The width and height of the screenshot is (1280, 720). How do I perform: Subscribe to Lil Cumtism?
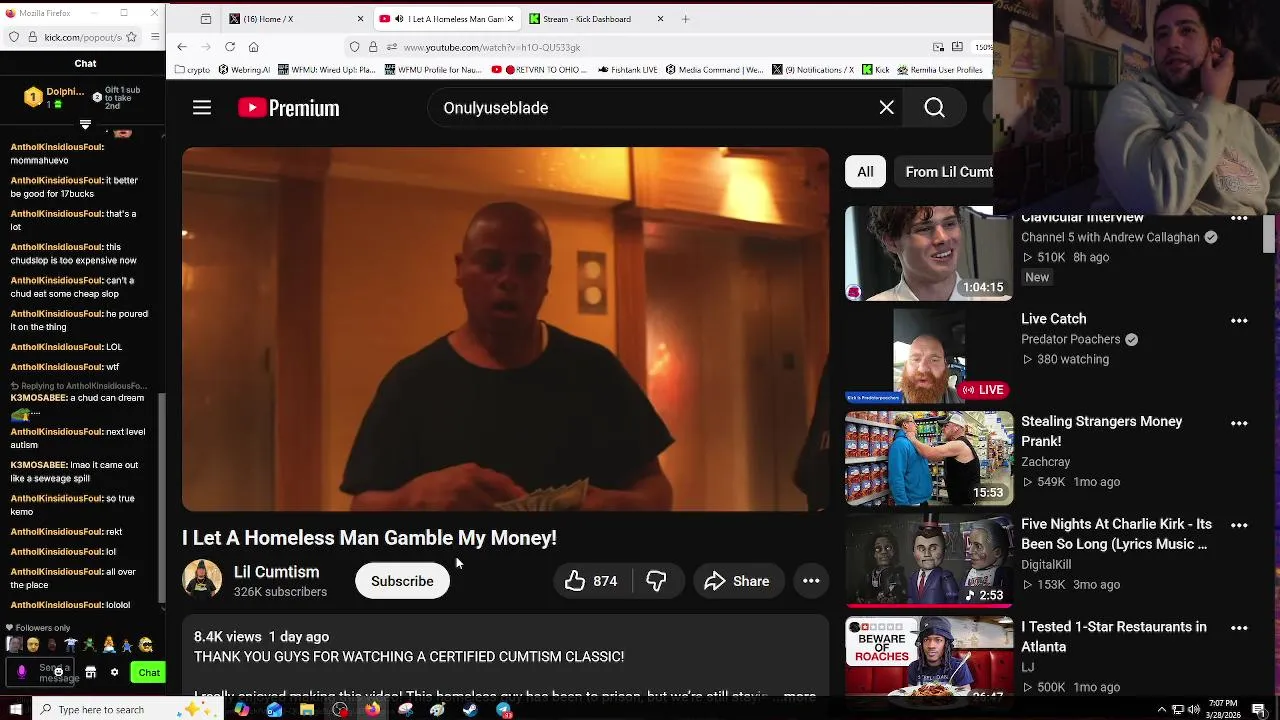pyautogui.click(x=402, y=581)
